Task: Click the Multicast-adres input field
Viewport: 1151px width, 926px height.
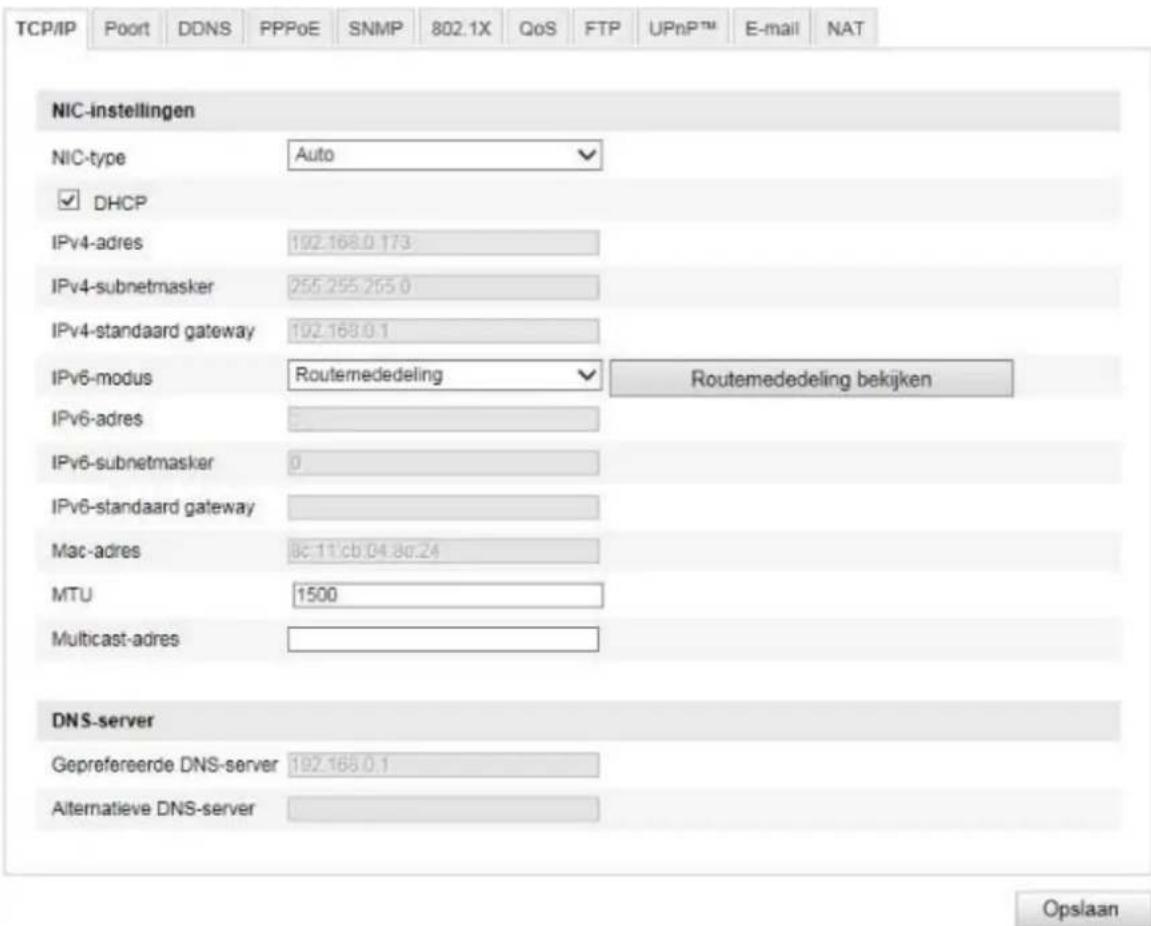Action: pyautogui.click(x=443, y=639)
